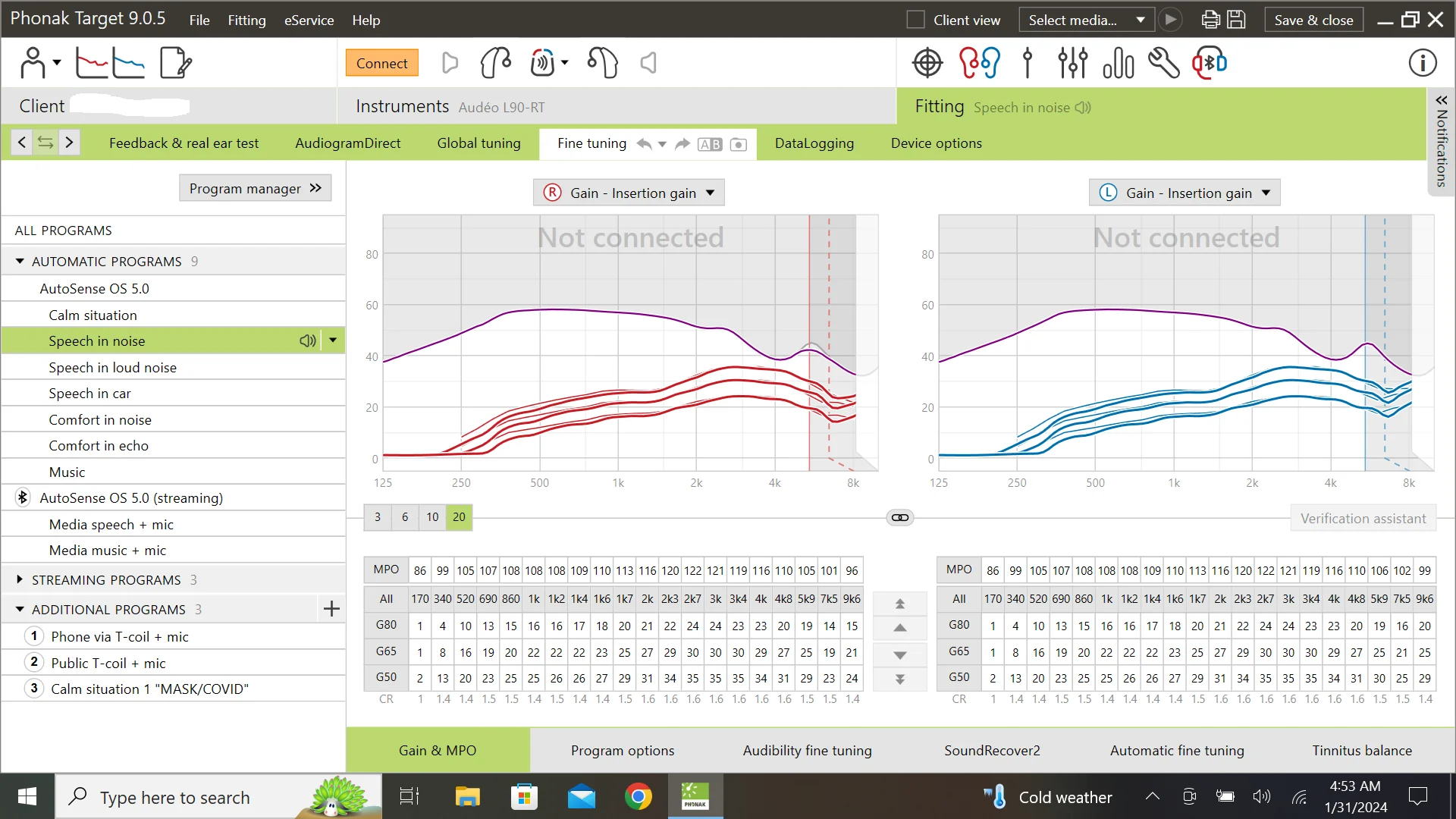Click Save & close
Screen dimensions: 1456x819
1313,20
